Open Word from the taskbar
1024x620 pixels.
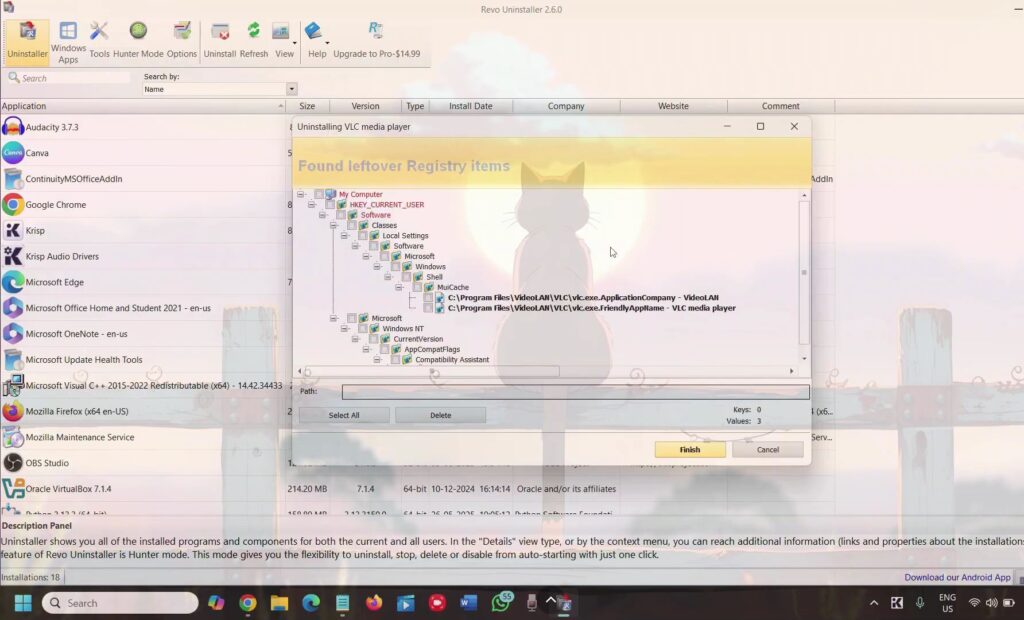click(x=468, y=602)
